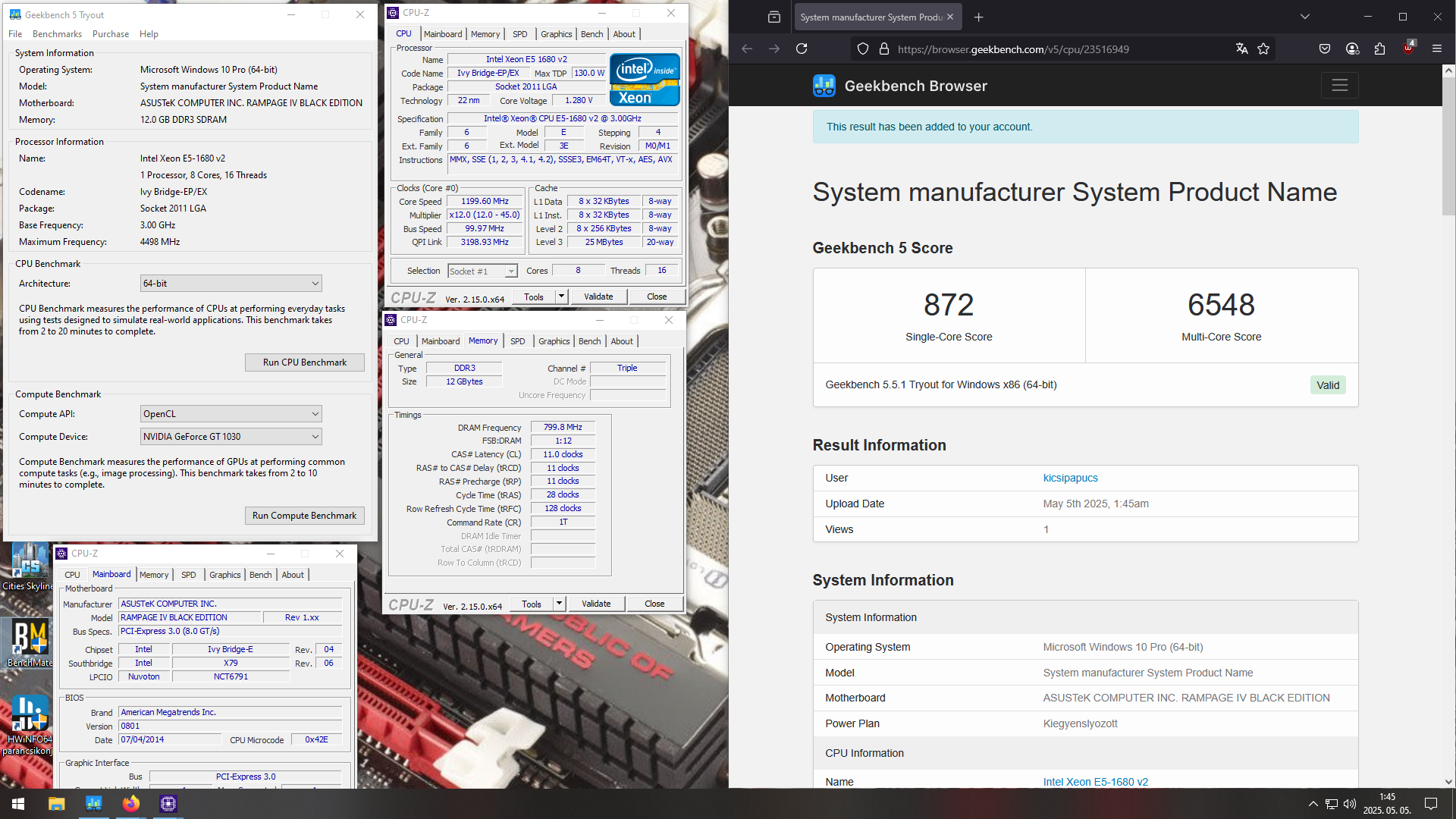Screen dimensions: 1456x819
Task: Open the notification center icon
Action: [x=1431, y=804]
